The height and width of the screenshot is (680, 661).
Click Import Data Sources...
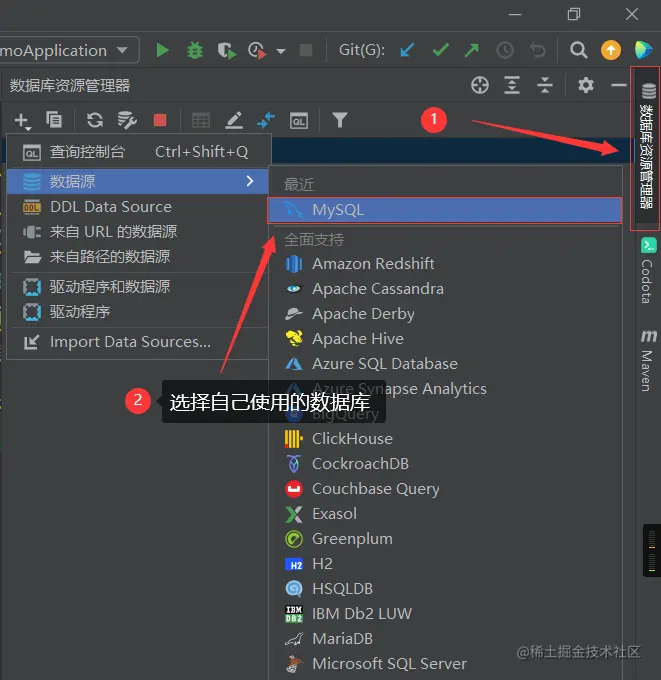click(x=138, y=342)
